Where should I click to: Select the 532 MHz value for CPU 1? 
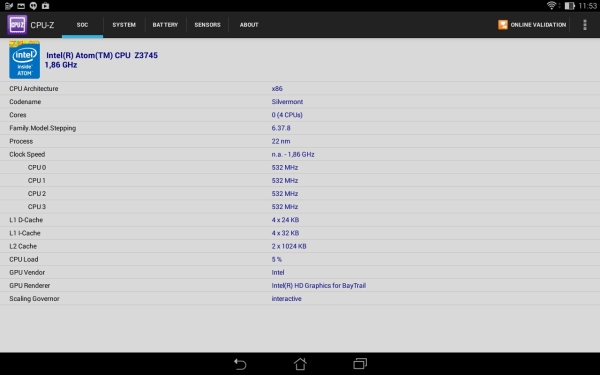285,181
